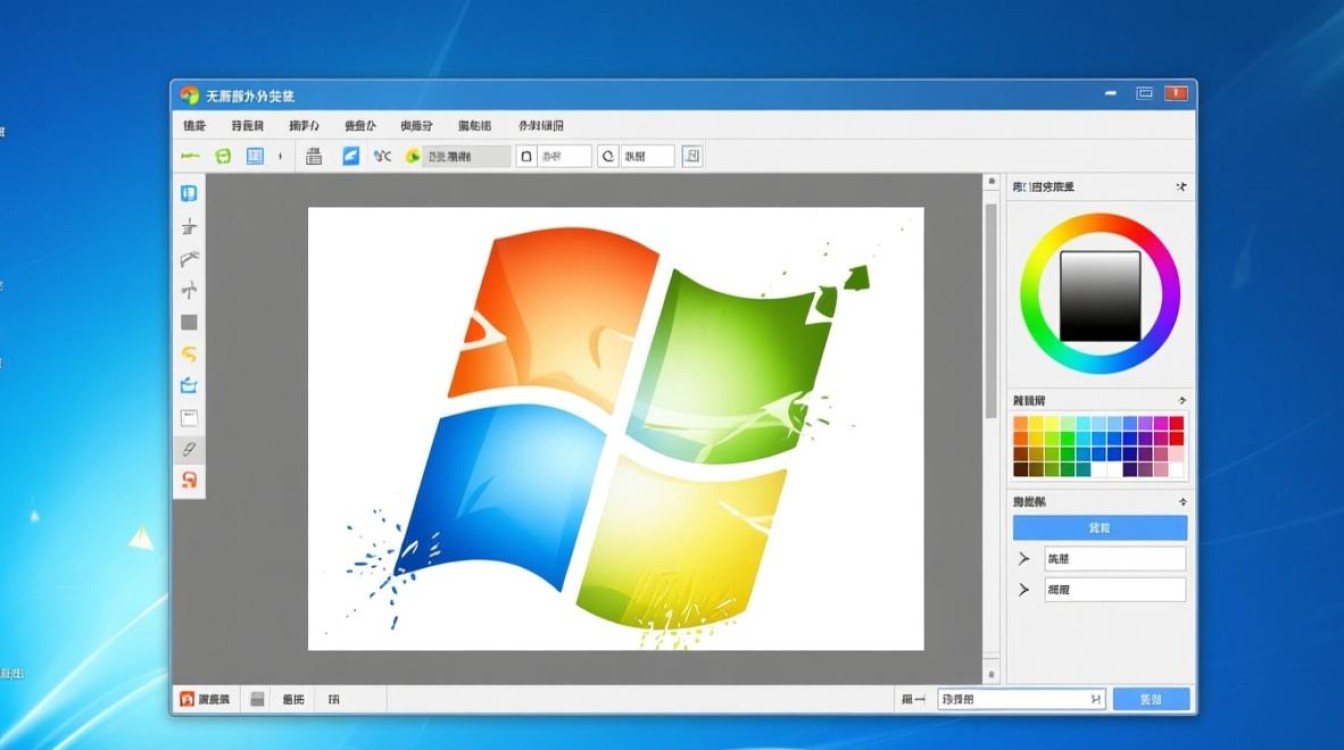This screenshot has width=1344, height=750.
Task: Click the orange home icon in the status bar
Action: tap(186, 700)
